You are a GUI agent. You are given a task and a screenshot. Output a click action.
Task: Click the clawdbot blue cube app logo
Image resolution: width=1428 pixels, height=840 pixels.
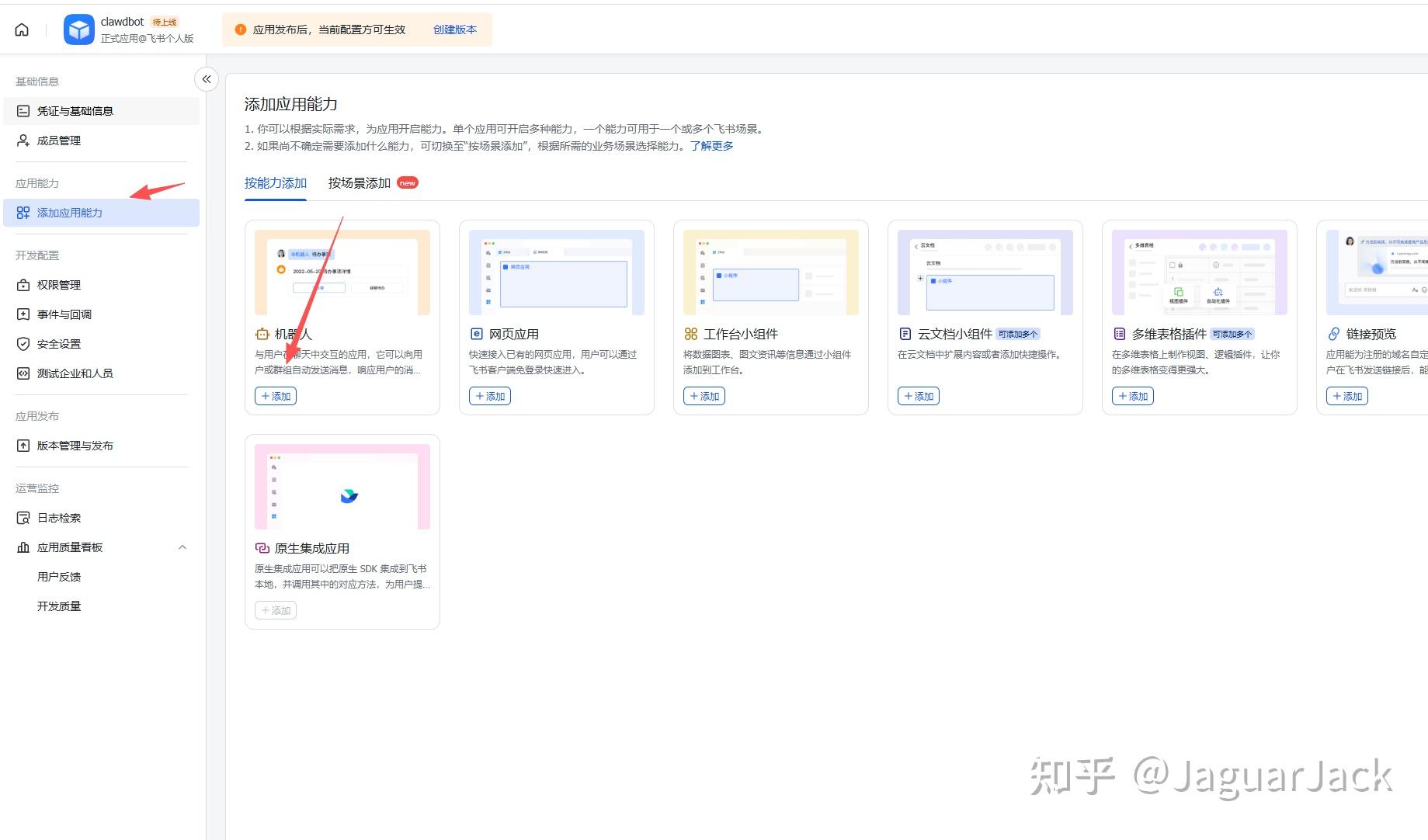[x=78, y=30]
